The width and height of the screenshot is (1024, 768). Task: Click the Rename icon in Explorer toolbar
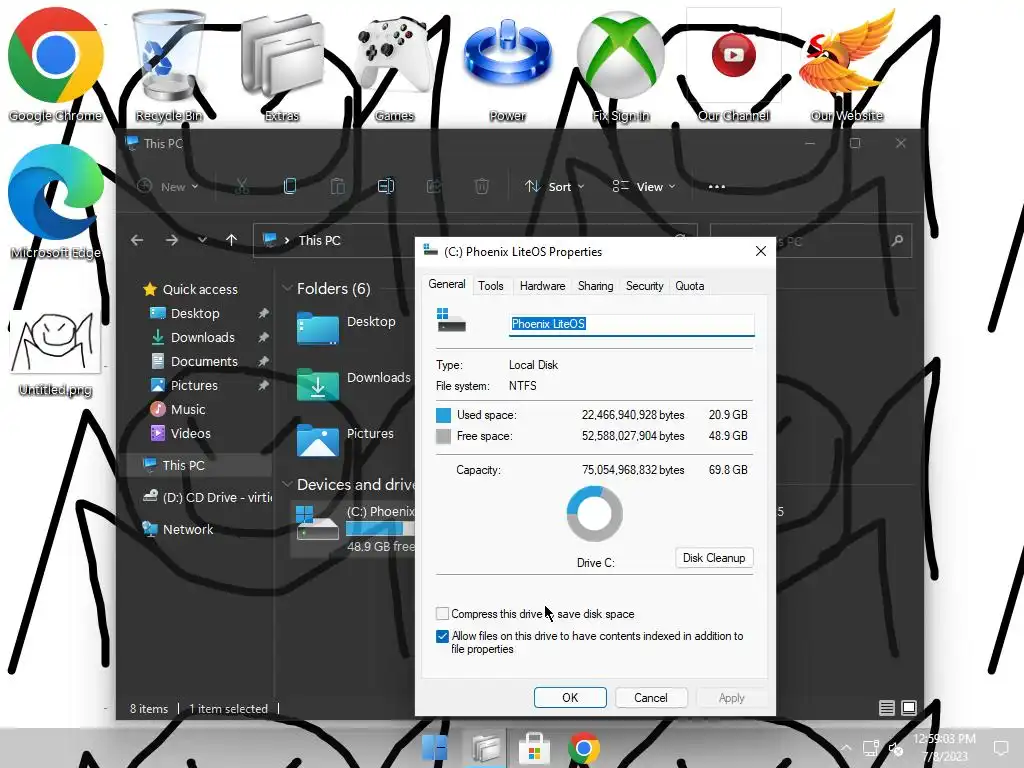pos(386,187)
